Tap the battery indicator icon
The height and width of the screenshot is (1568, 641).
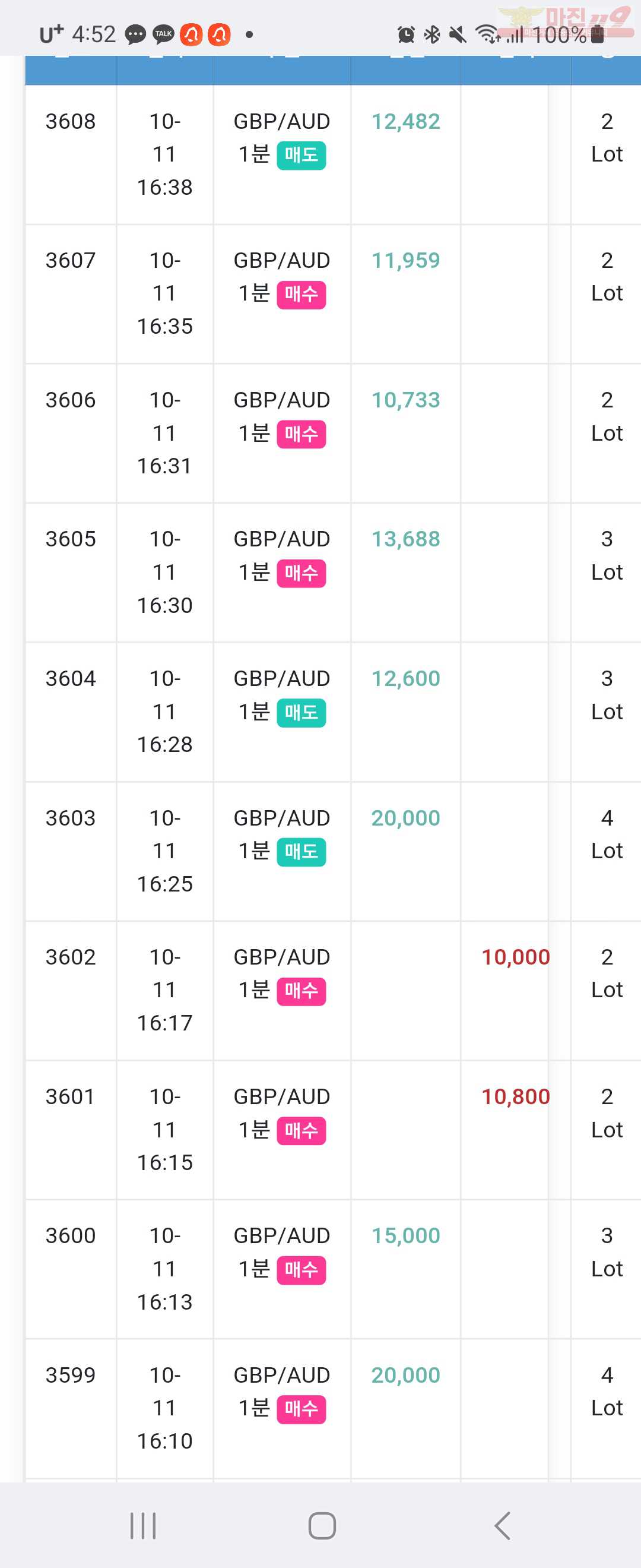(x=597, y=34)
